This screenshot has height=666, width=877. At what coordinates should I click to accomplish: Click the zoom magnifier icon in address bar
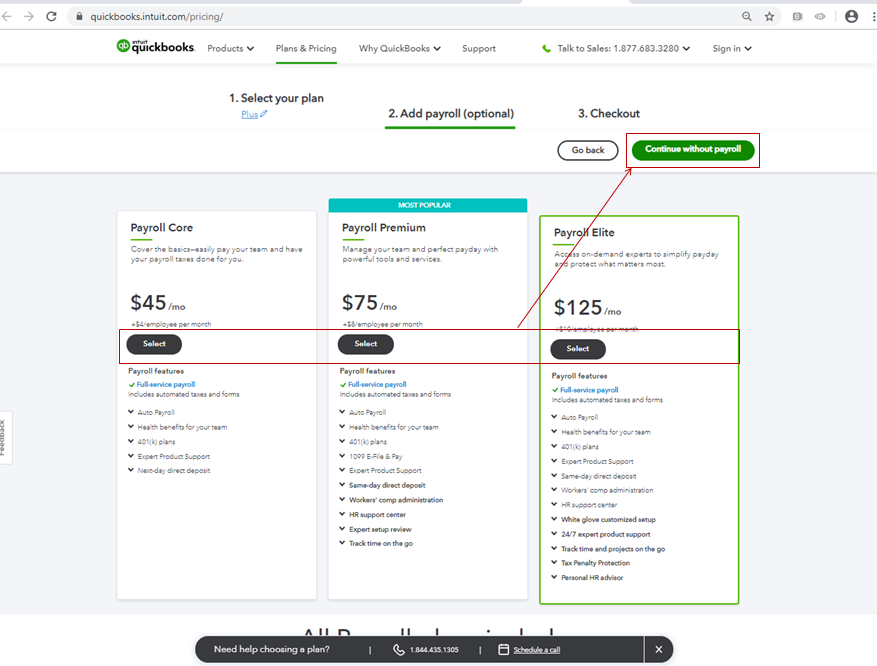[747, 17]
